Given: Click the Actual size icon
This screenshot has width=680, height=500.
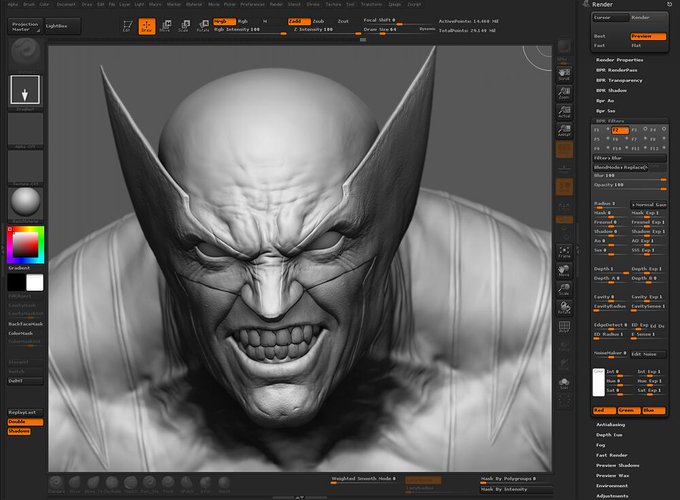Looking at the screenshot, I should tap(564, 111).
